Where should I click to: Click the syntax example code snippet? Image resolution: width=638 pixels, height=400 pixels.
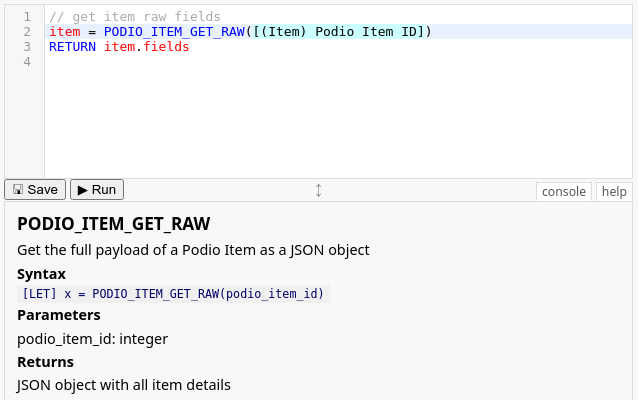point(174,294)
